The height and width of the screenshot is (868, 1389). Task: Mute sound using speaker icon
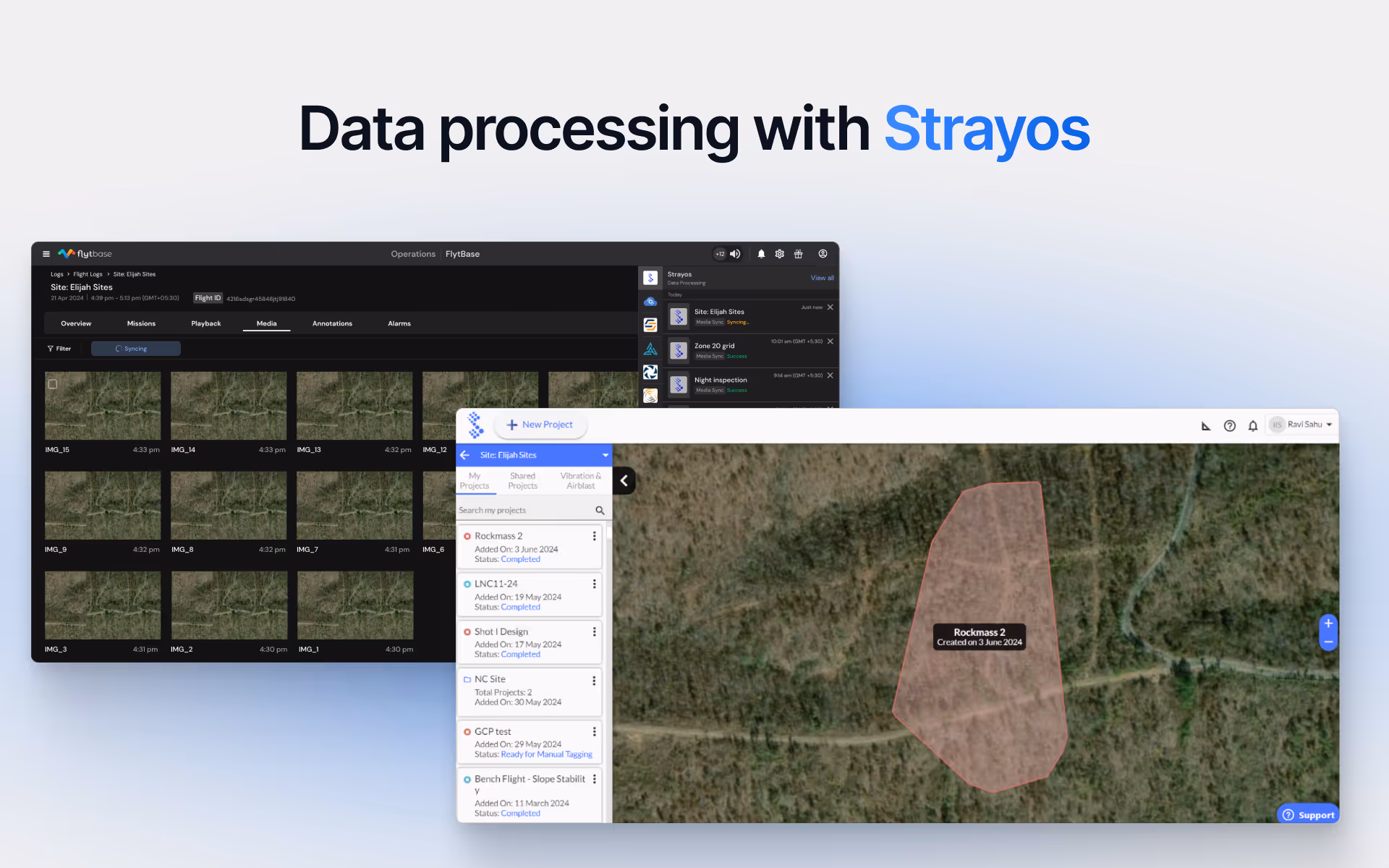[x=736, y=254]
